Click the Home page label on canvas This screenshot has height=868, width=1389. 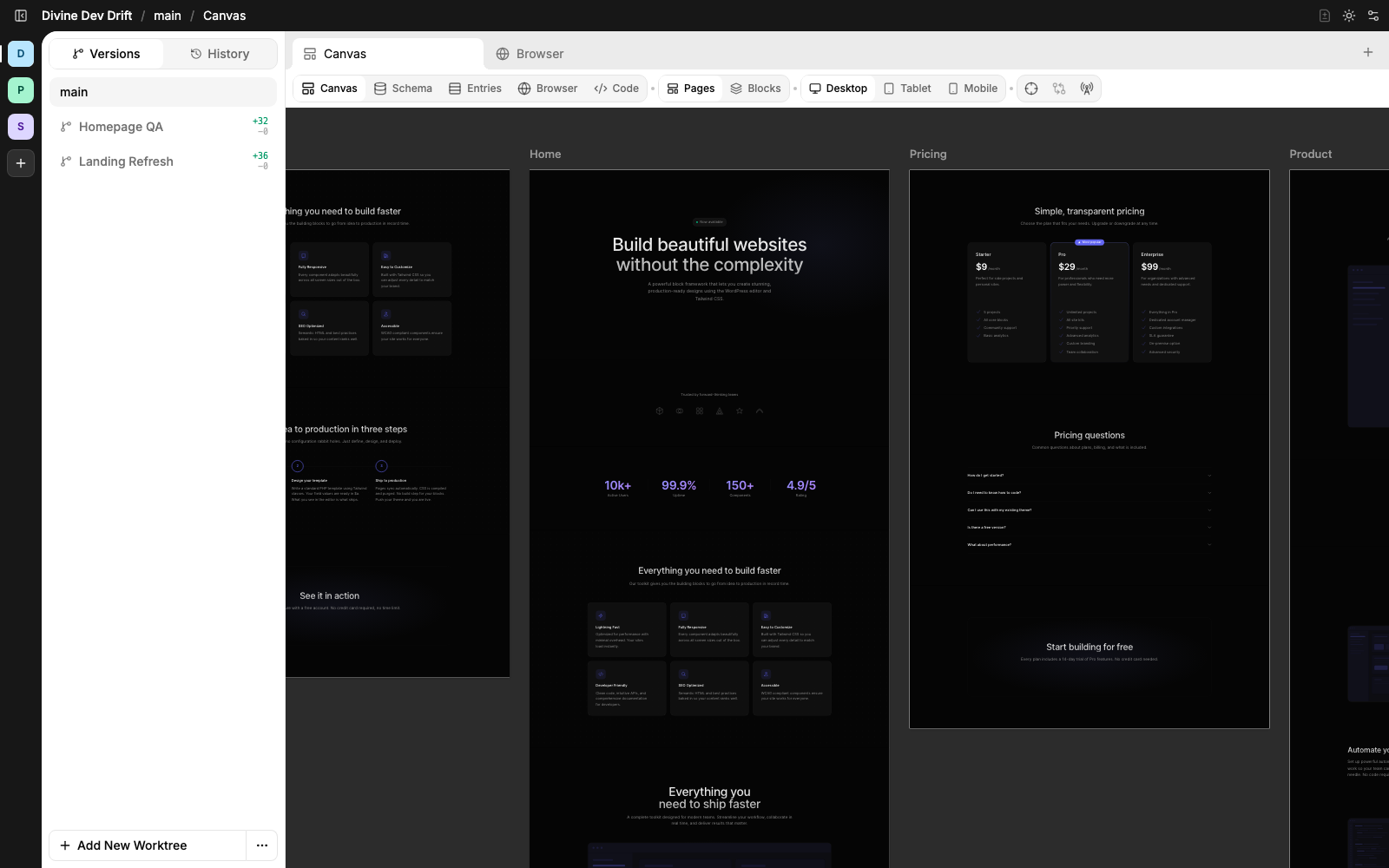coord(545,155)
